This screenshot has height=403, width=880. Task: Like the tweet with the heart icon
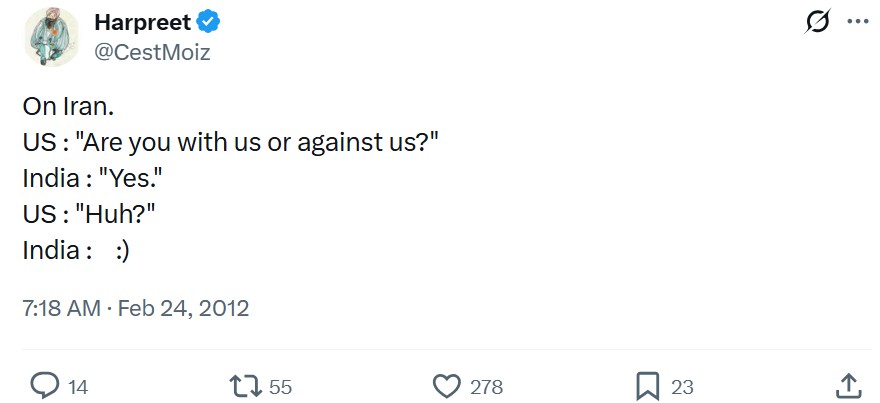(446, 385)
